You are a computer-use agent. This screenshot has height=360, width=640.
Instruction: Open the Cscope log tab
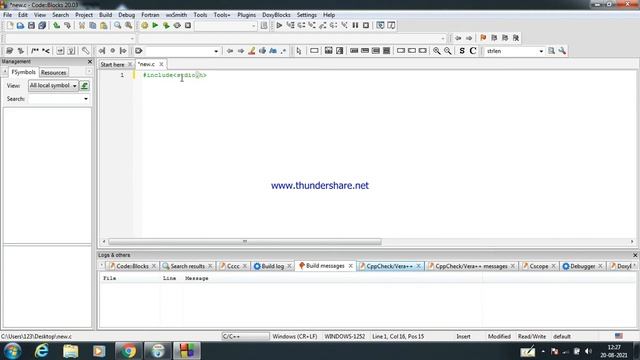(539, 266)
